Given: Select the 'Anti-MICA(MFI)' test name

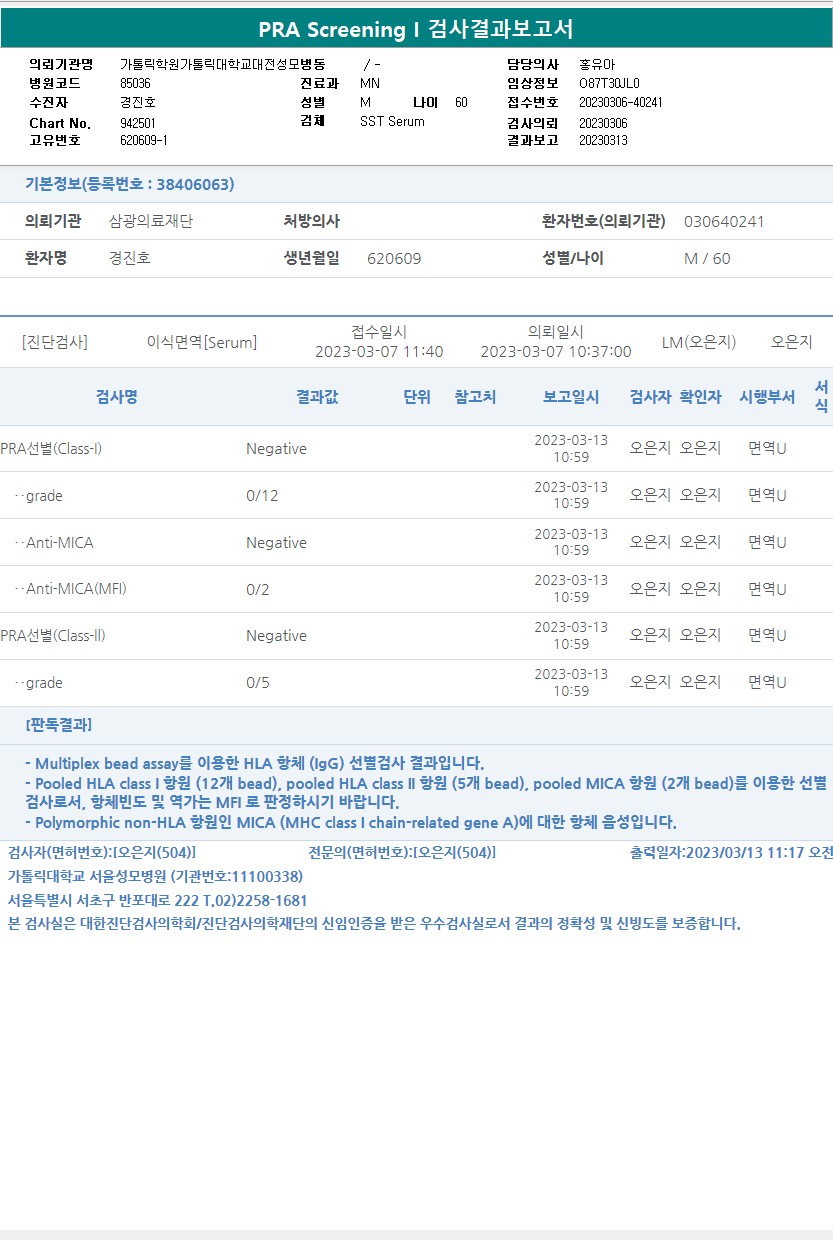Looking at the screenshot, I should (76, 589).
